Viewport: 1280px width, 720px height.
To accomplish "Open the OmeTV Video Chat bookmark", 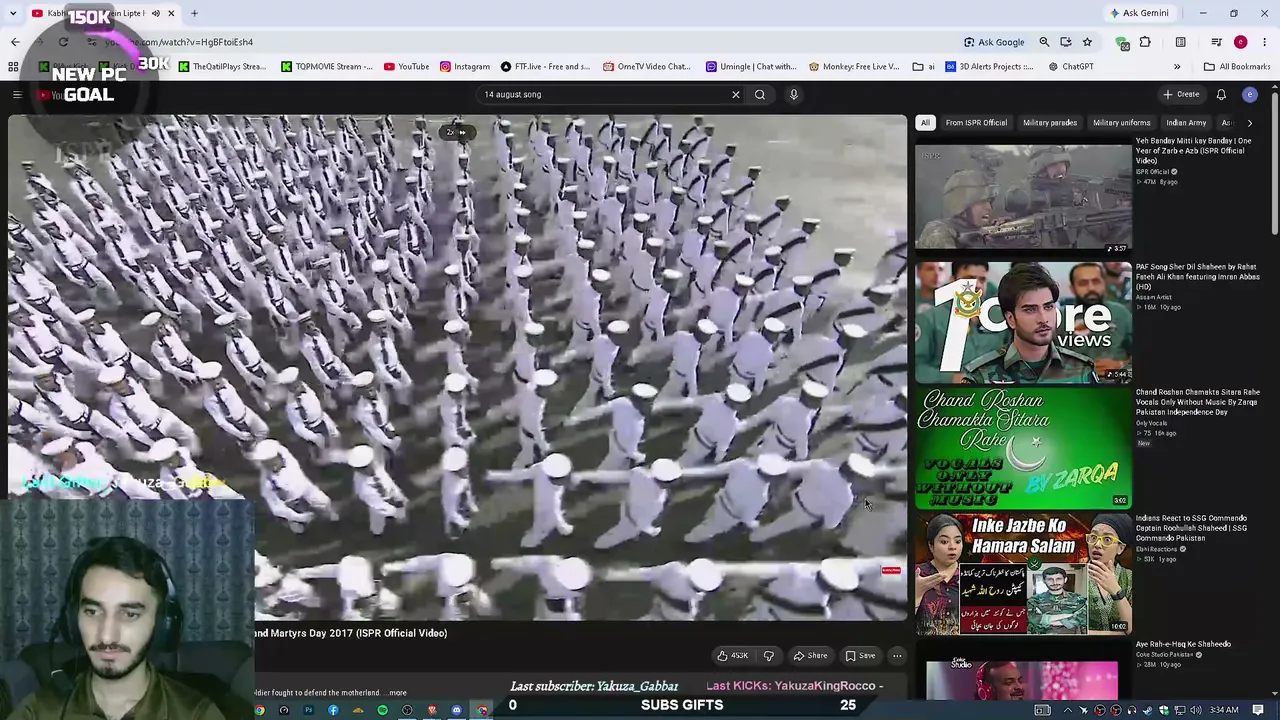I will [647, 67].
